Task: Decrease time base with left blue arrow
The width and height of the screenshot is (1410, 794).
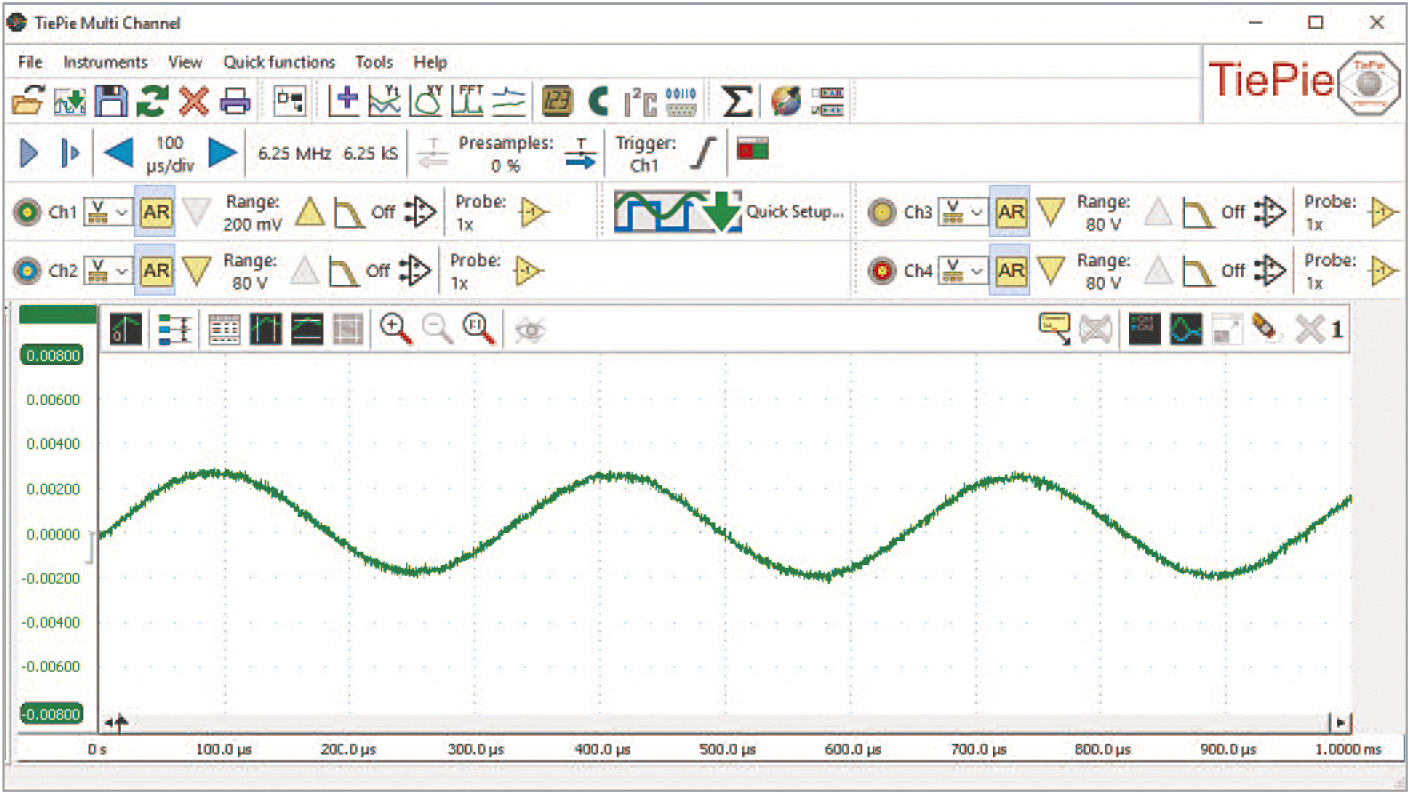Action: (x=118, y=153)
